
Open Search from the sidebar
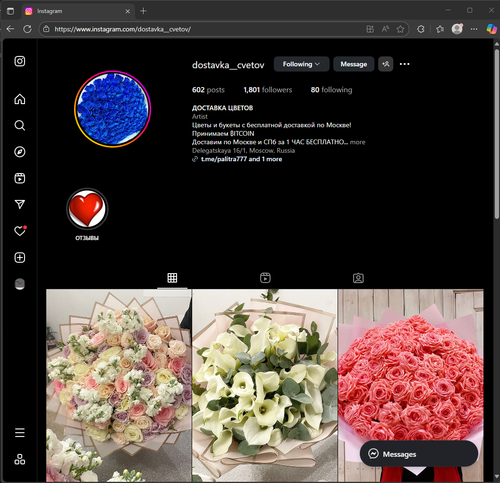[x=20, y=125]
